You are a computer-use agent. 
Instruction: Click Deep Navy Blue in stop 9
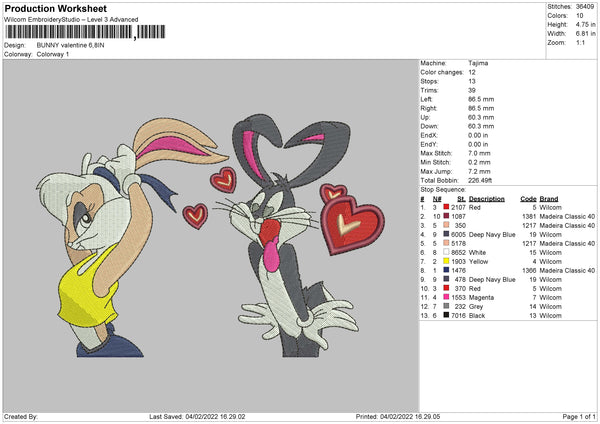(x=492, y=279)
